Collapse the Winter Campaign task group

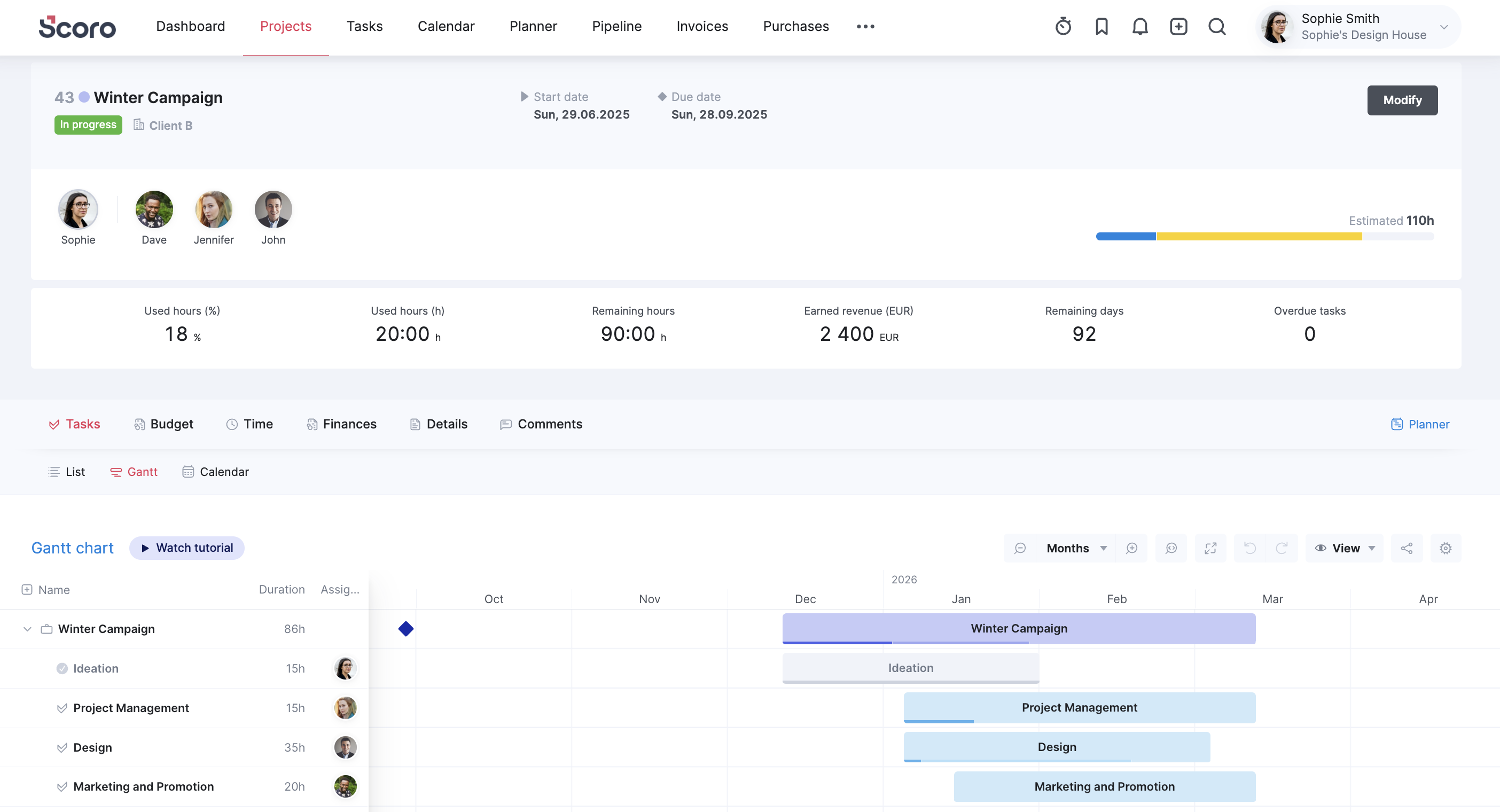[27, 629]
